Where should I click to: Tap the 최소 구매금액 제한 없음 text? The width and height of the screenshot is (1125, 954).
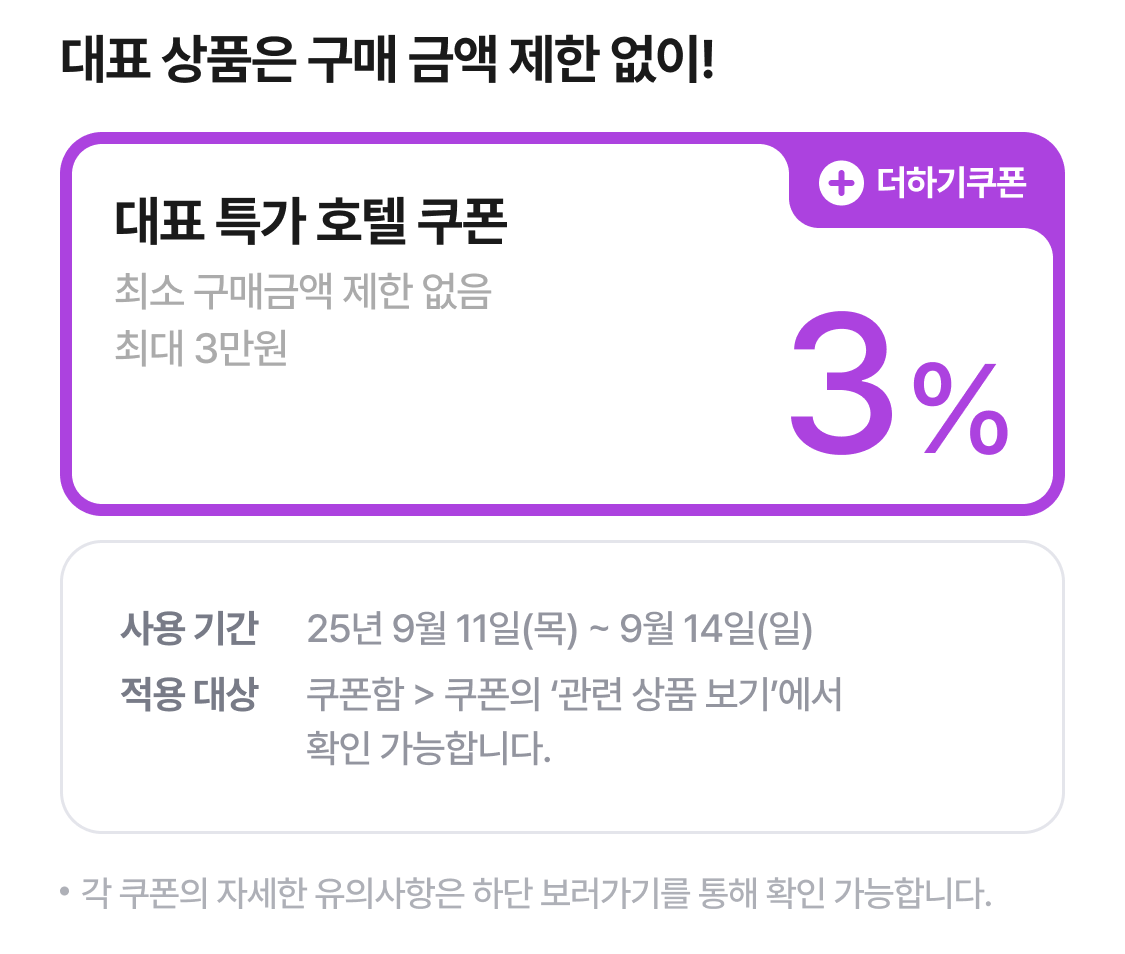click(303, 291)
